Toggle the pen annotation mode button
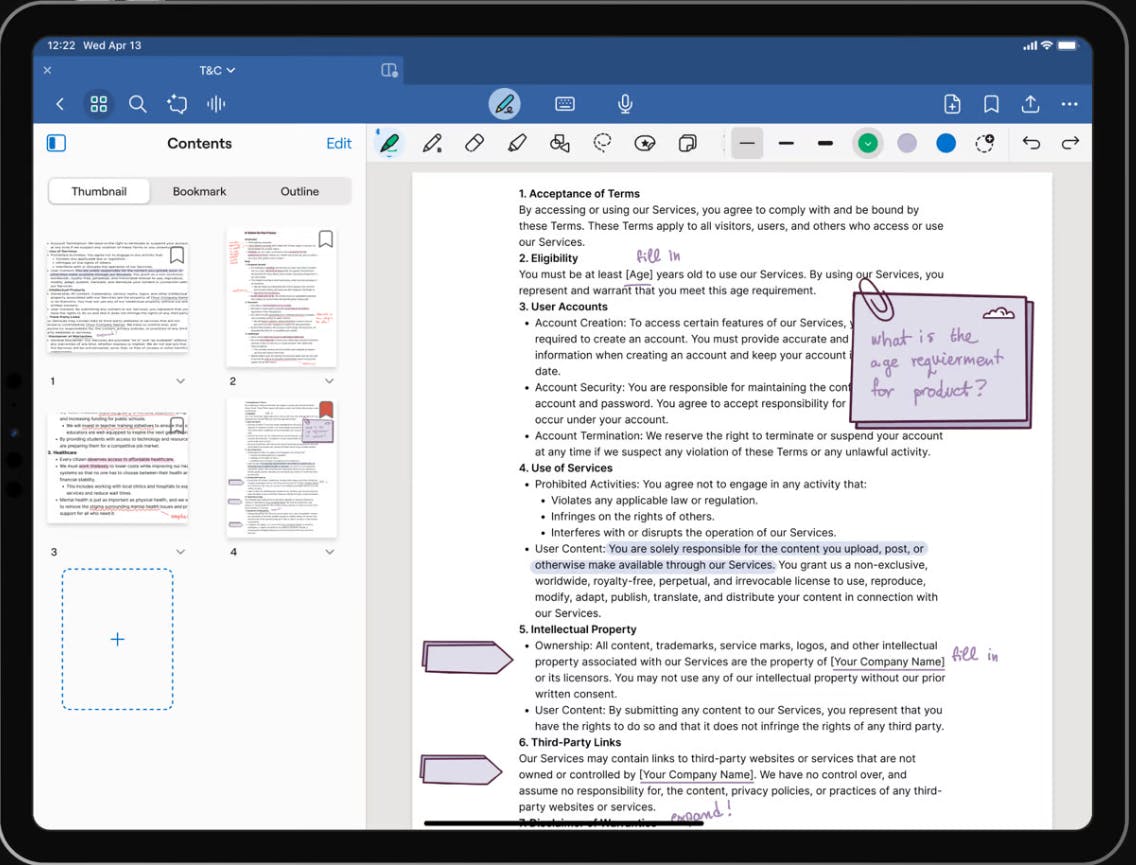The height and width of the screenshot is (865, 1136). tap(505, 104)
